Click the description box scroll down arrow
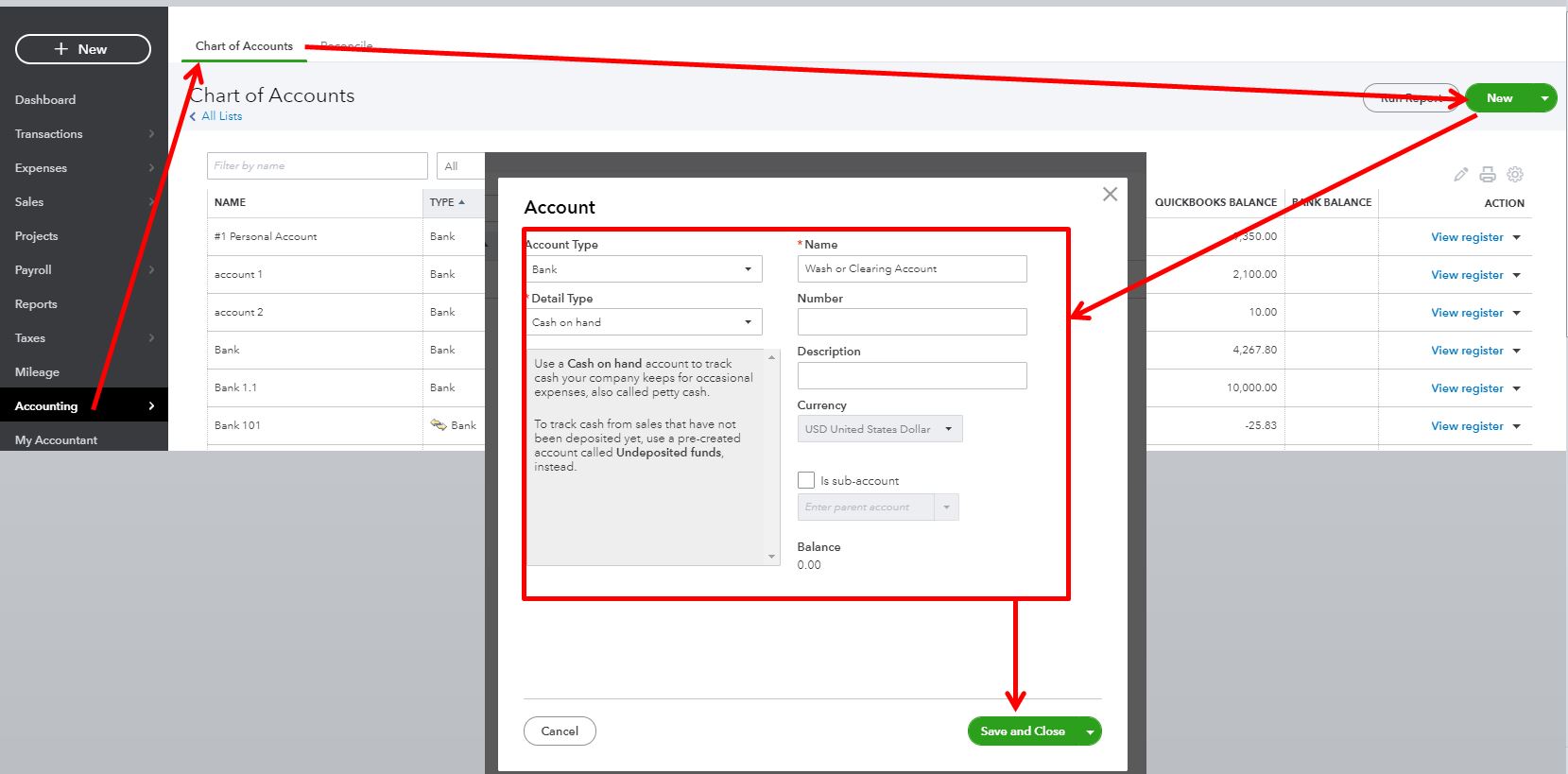Image resolution: width=1568 pixels, height=774 pixels. coord(772,557)
